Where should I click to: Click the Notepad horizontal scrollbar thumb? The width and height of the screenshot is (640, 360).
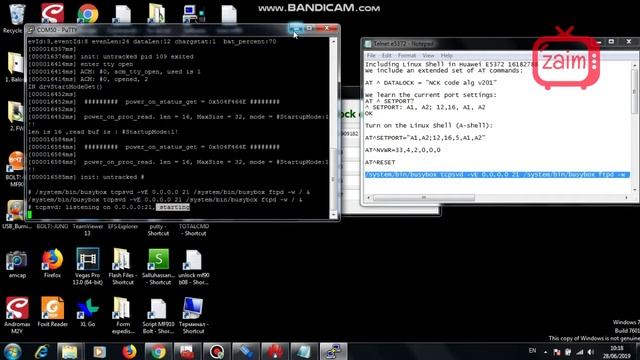[x=424, y=198]
